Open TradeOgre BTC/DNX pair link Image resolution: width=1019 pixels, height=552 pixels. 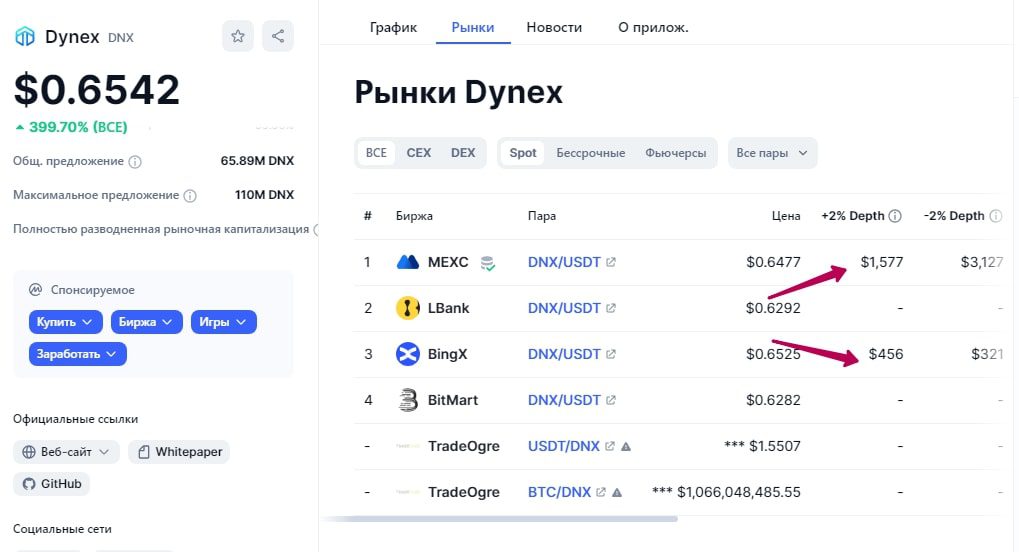coord(560,492)
